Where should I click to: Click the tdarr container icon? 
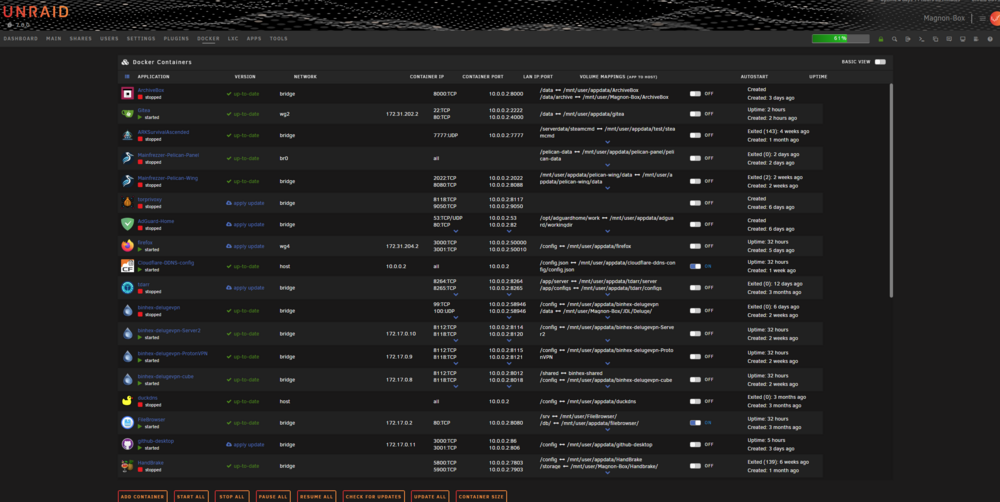coord(128,288)
